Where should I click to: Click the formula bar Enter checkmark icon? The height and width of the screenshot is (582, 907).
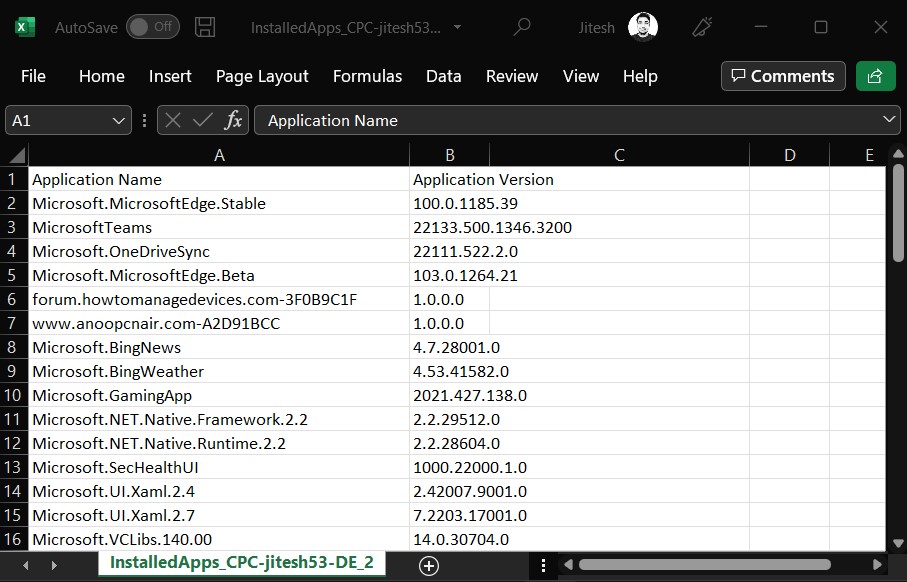coord(202,120)
